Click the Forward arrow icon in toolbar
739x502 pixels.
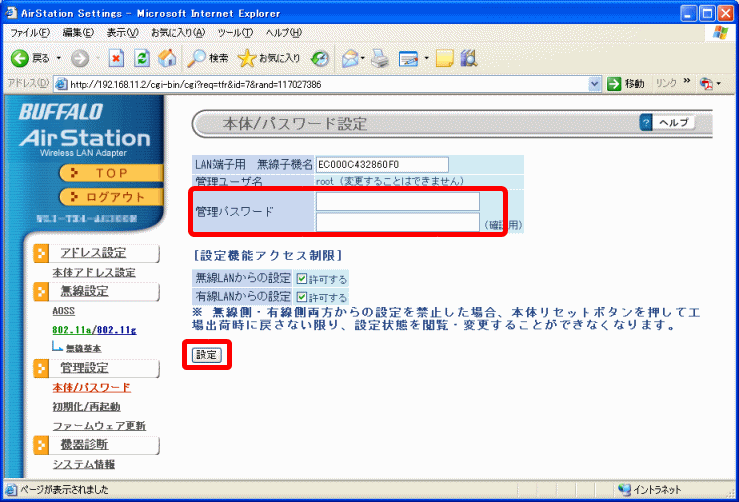tap(80, 58)
